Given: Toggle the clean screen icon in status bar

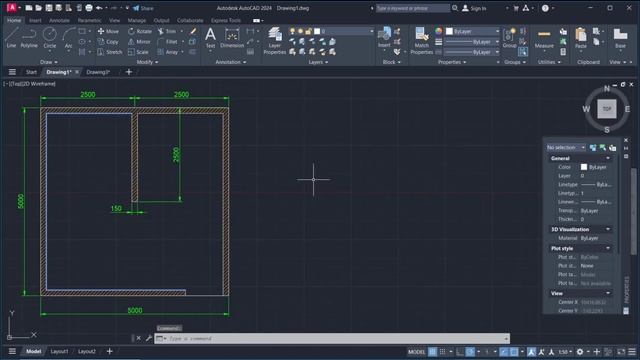Looking at the screenshot, I should point(621,352).
